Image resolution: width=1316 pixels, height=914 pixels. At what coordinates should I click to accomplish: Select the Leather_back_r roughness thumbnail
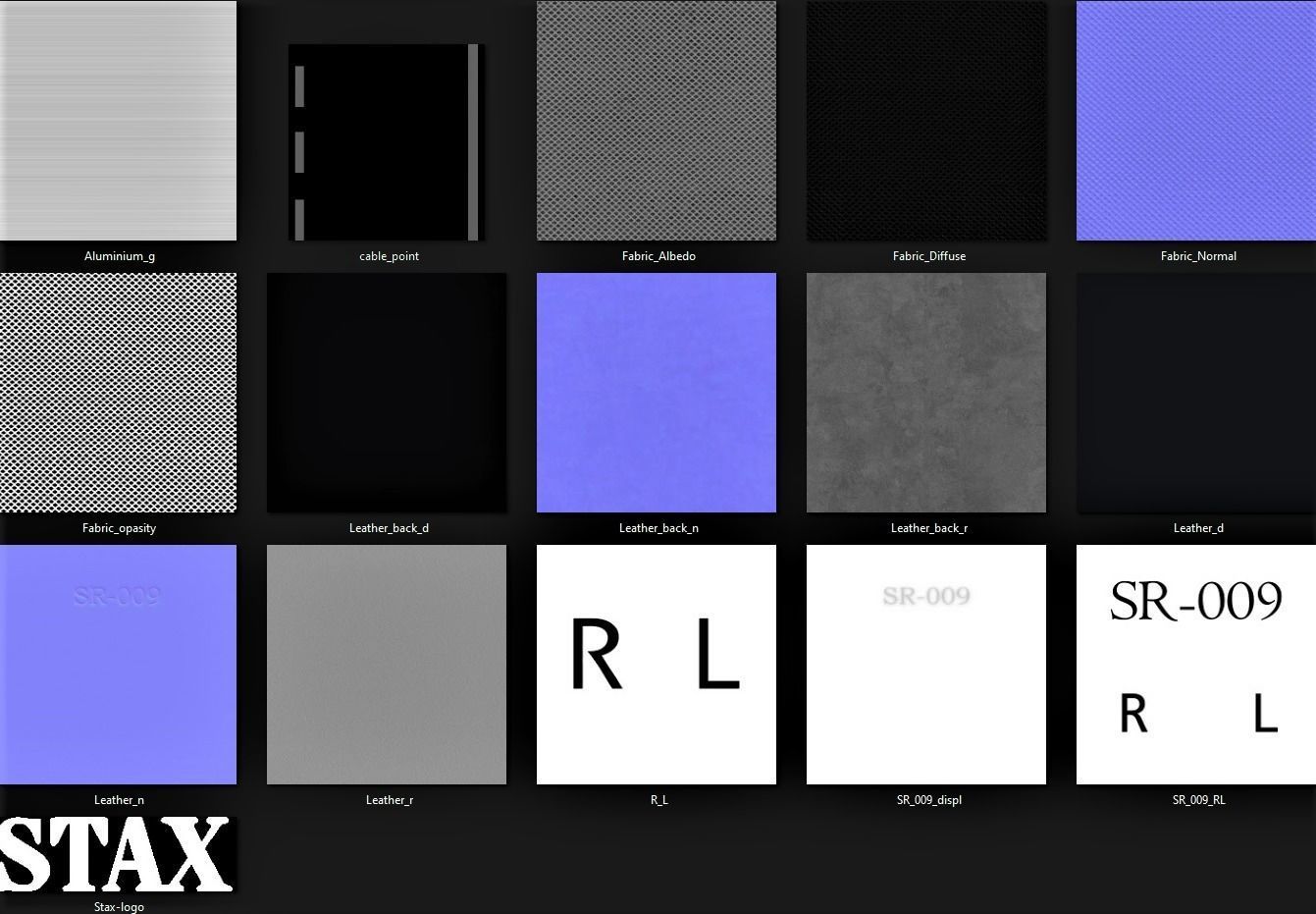point(926,393)
